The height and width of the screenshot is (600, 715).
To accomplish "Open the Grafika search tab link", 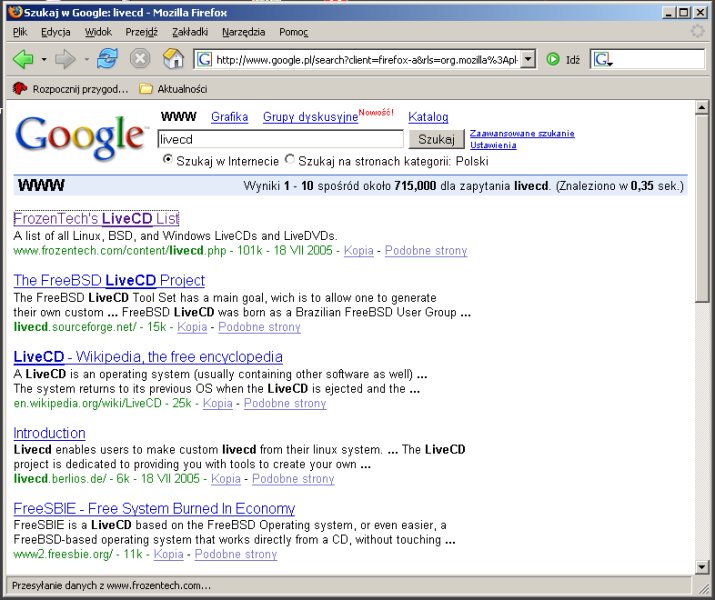I will pyautogui.click(x=229, y=117).
